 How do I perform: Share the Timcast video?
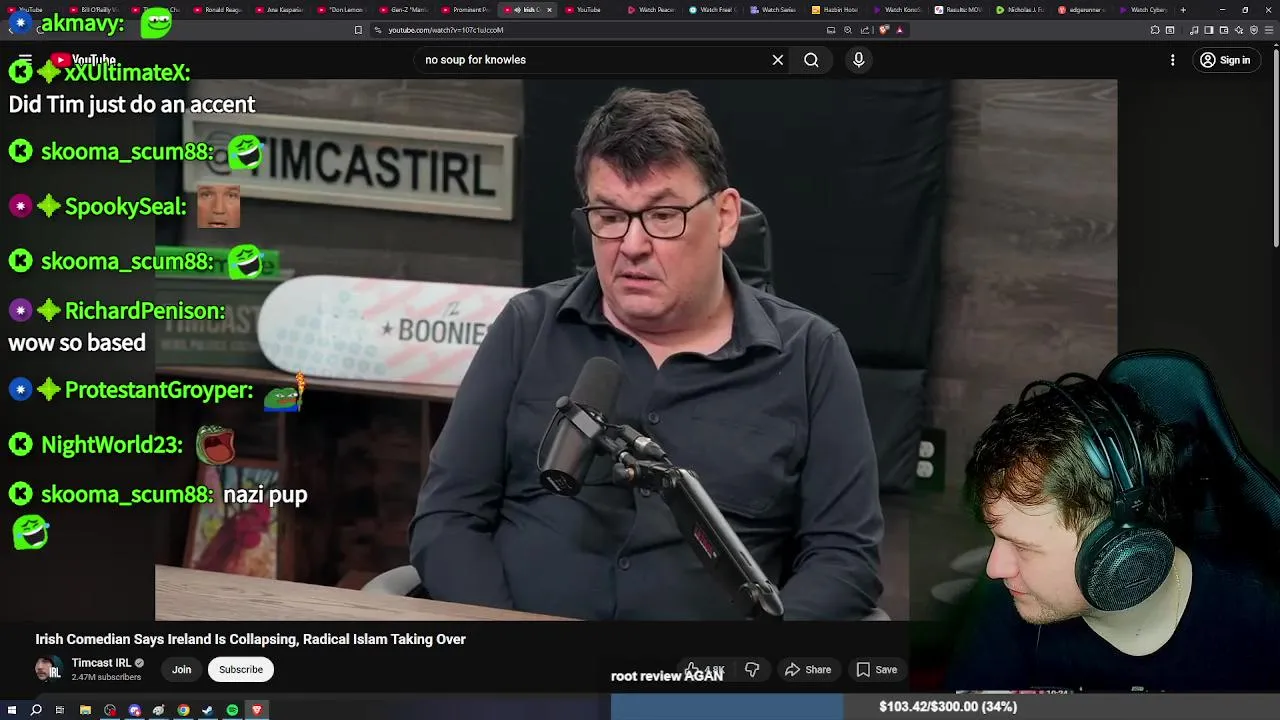coord(808,669)
